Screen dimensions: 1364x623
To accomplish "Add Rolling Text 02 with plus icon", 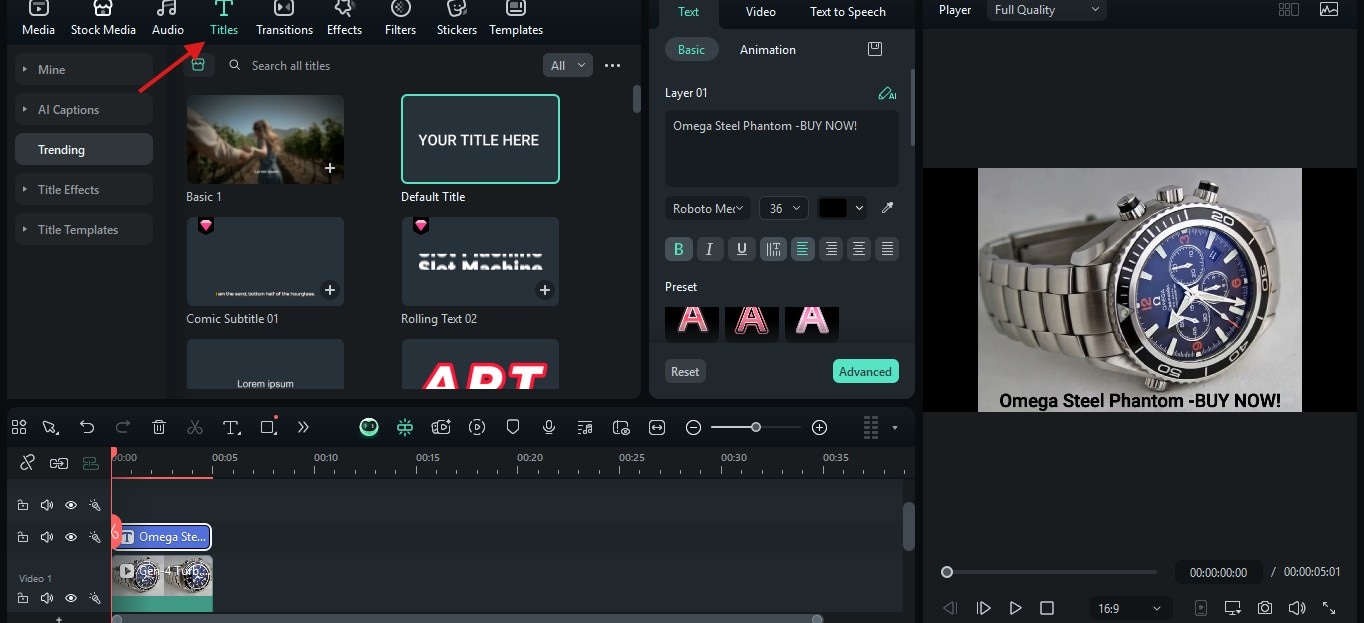I will tap(545, 290).
